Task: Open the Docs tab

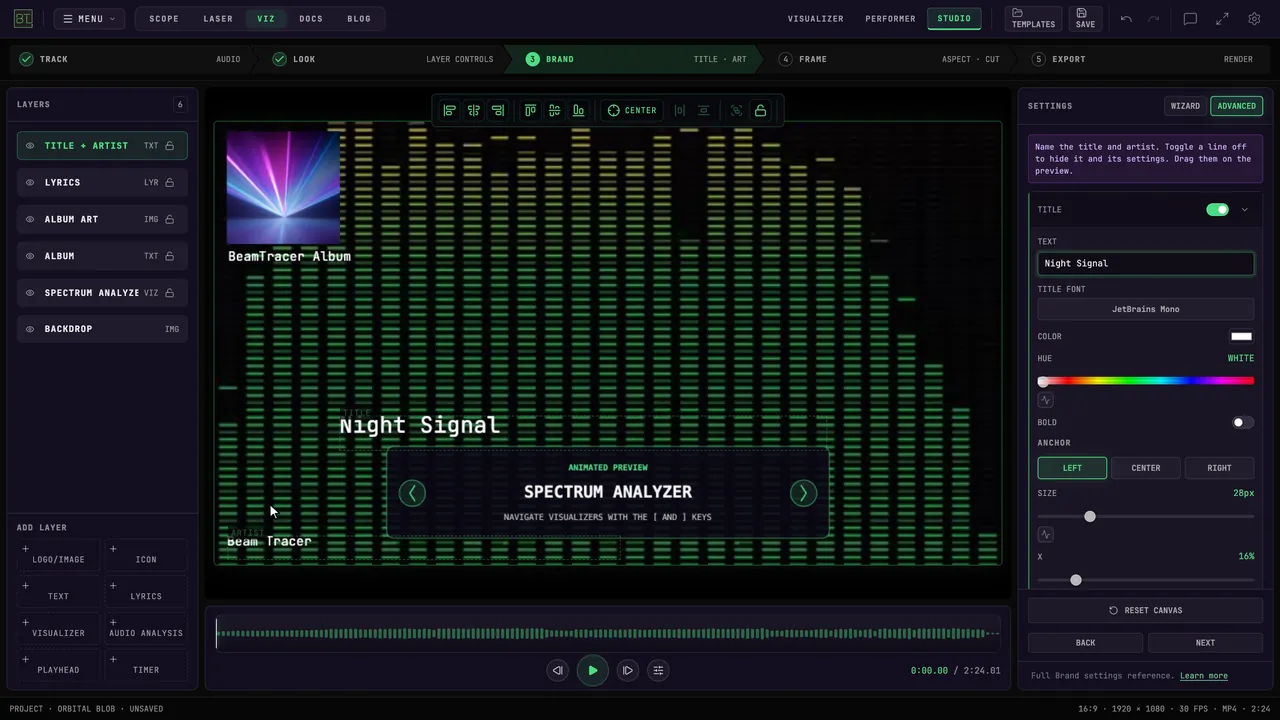Action: pos(311,19)
